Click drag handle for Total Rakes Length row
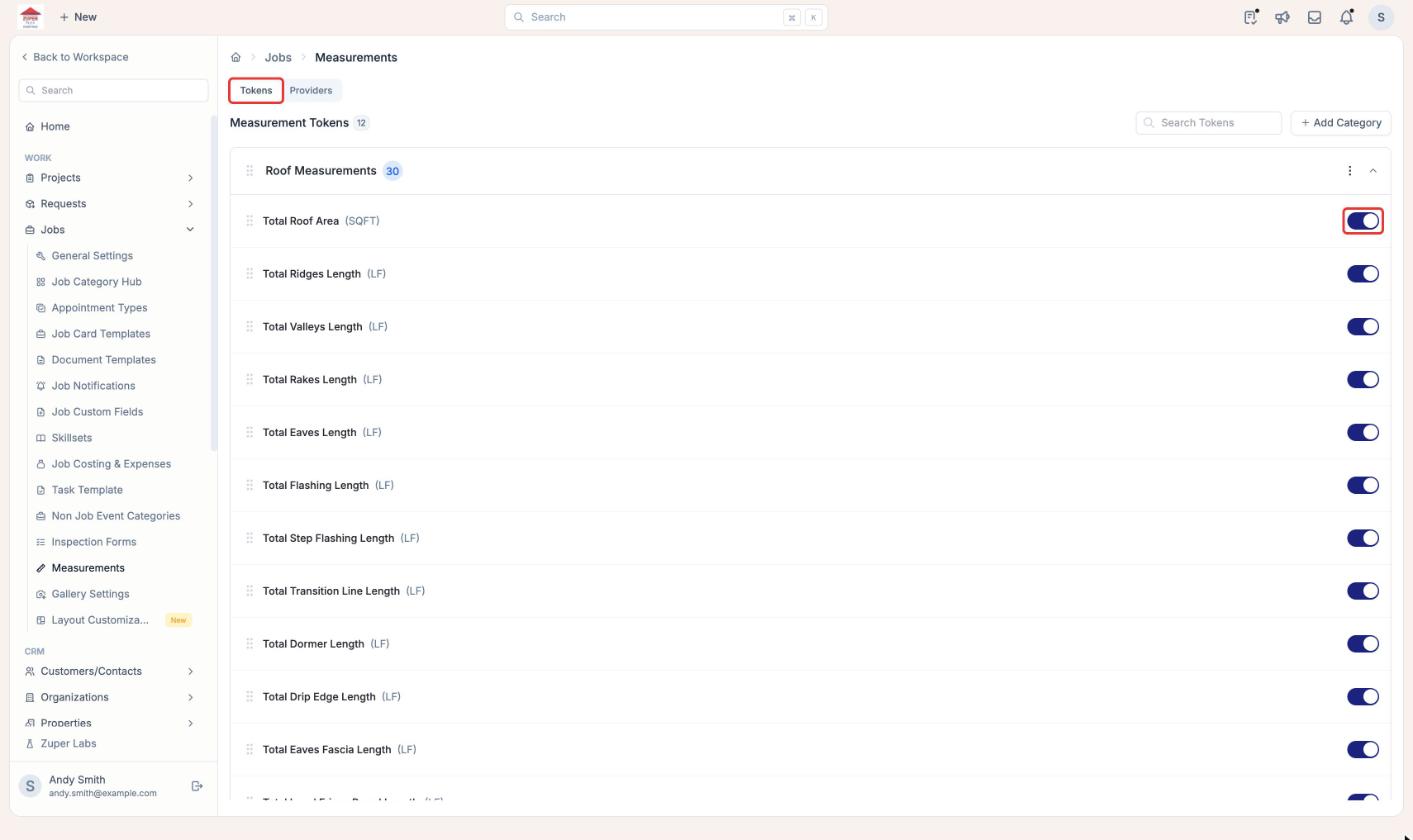 (249, 380)
